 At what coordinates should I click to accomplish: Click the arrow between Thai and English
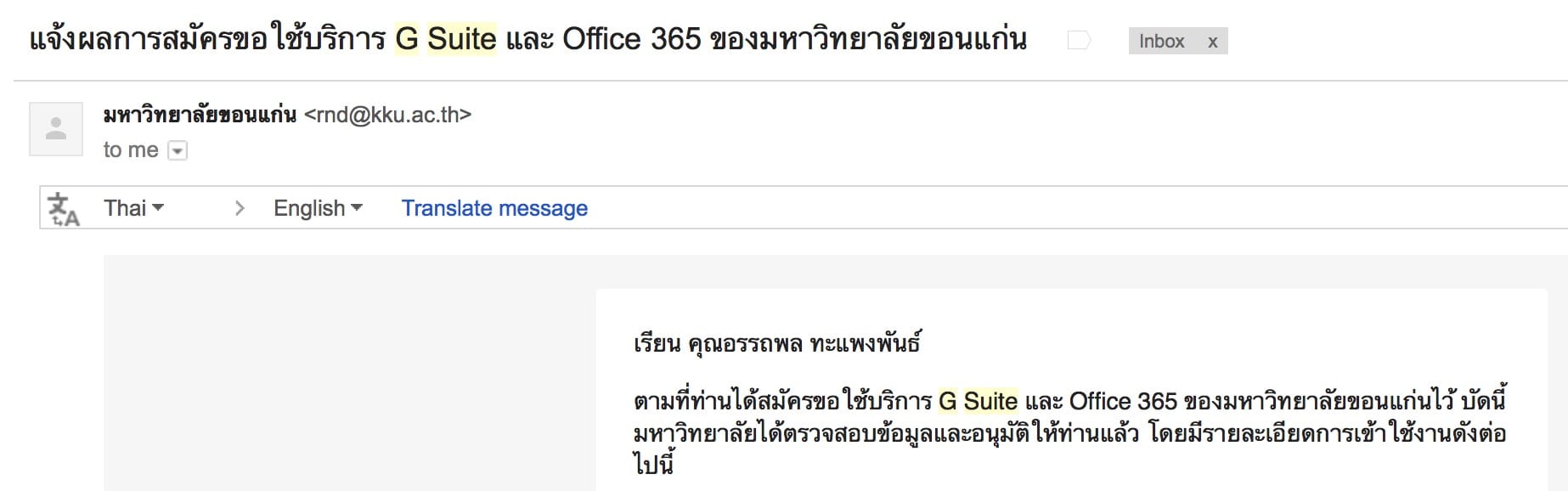click(x=240, y=208)
